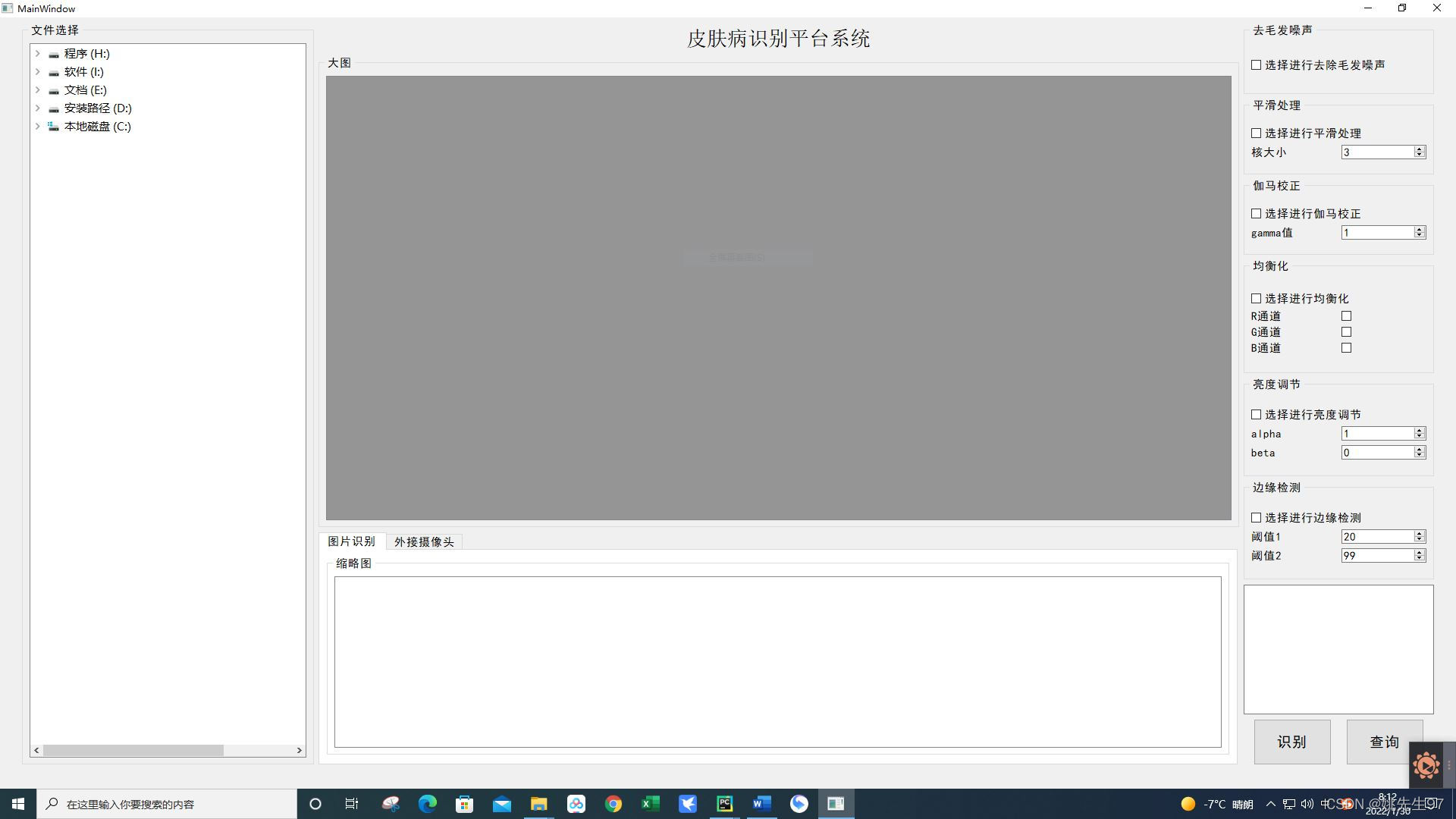Click the file tree horizontal scrollbar thumb
1456x819 pixels.
point(133,751)
